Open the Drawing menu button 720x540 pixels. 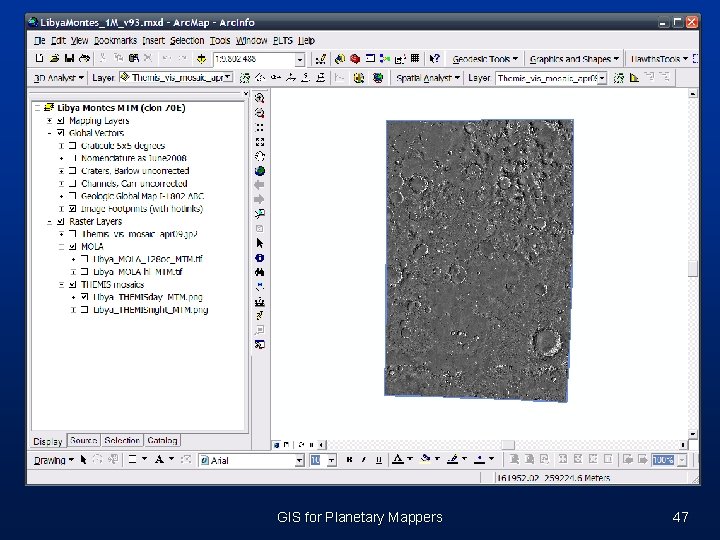click(54, 460)
